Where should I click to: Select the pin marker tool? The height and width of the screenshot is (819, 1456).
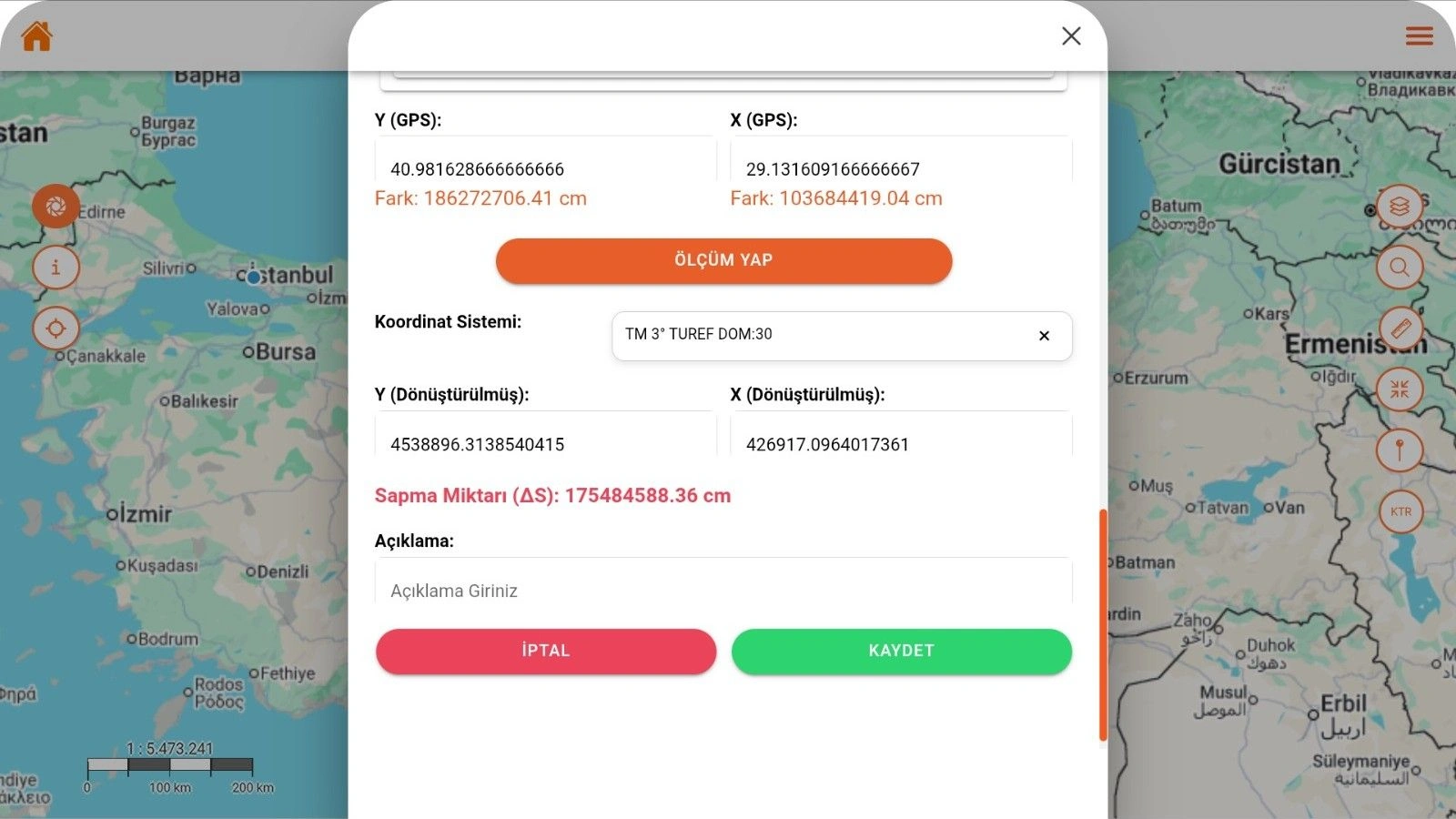pyautogui.click(x=1400, y=450)
